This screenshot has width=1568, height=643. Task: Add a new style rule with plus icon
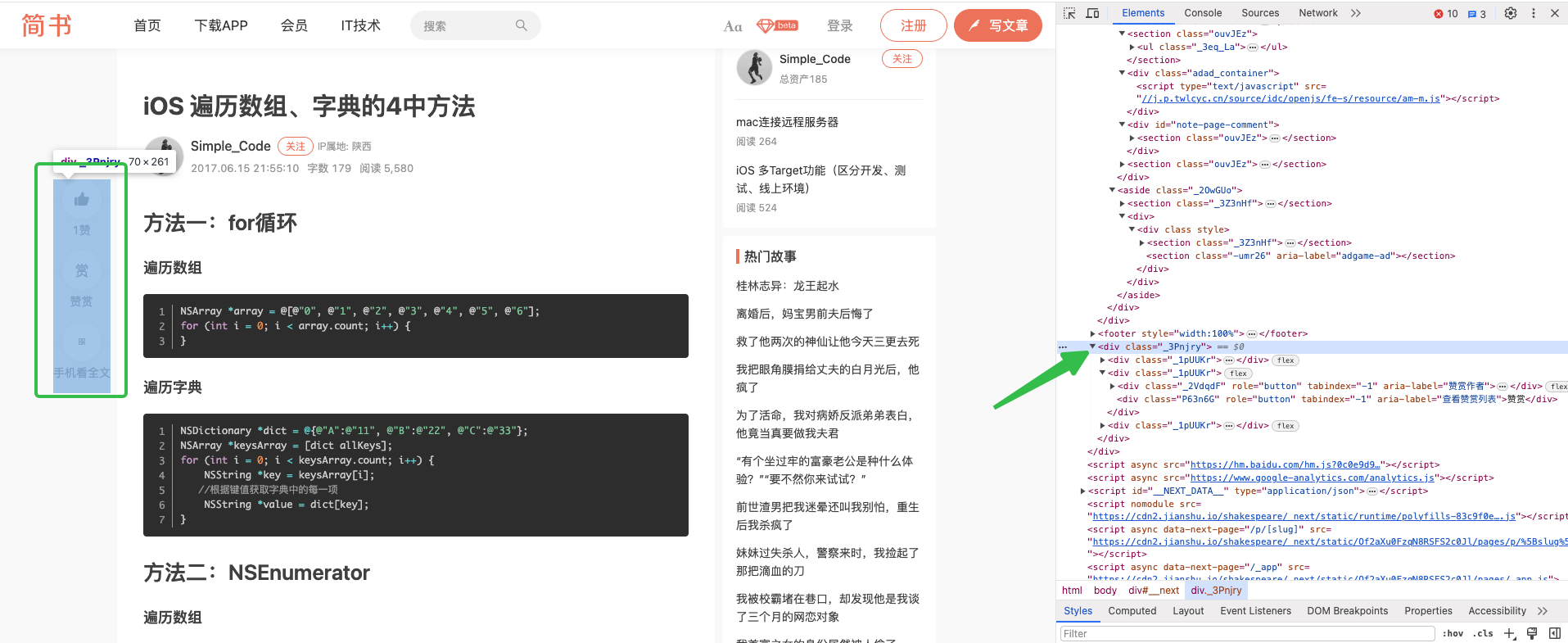coord(1510,633)
